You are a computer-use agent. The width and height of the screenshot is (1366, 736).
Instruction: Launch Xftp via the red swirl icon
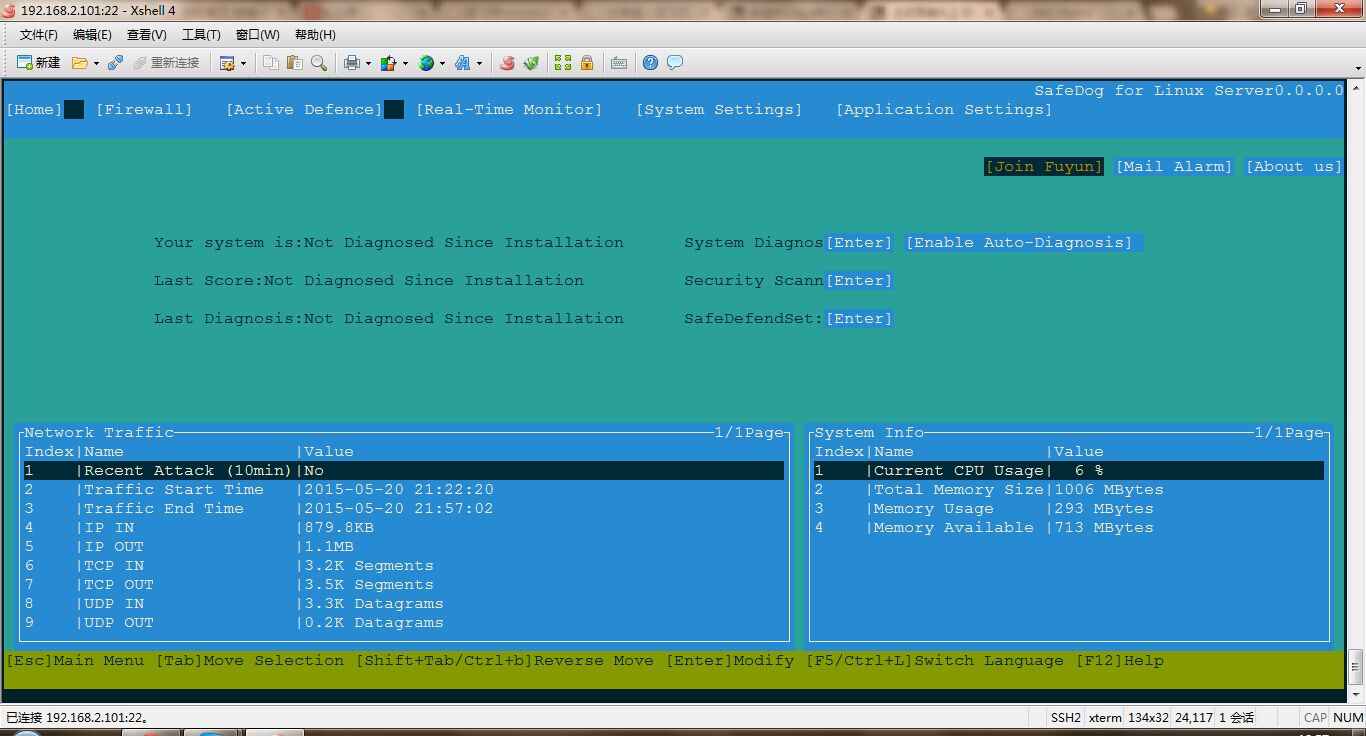(507, 63)
